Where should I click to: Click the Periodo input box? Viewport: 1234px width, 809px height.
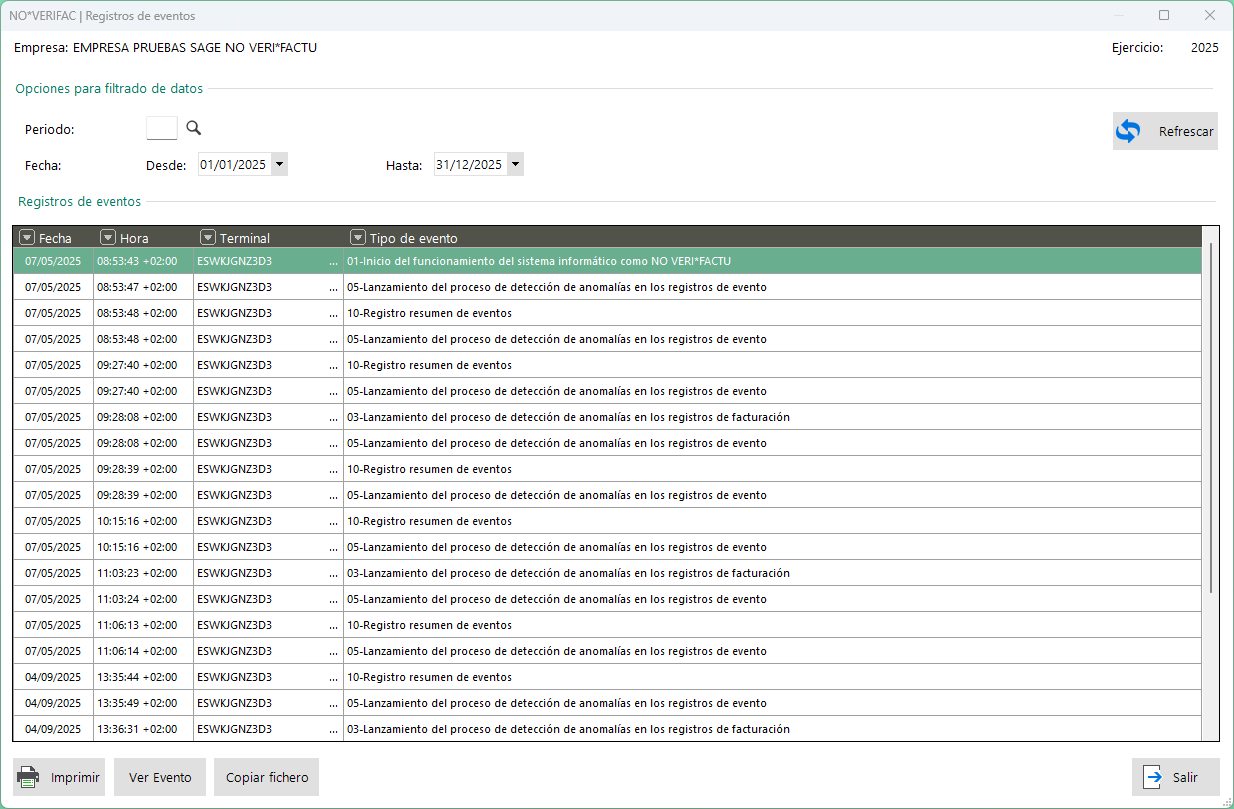[x=162, y=128]
